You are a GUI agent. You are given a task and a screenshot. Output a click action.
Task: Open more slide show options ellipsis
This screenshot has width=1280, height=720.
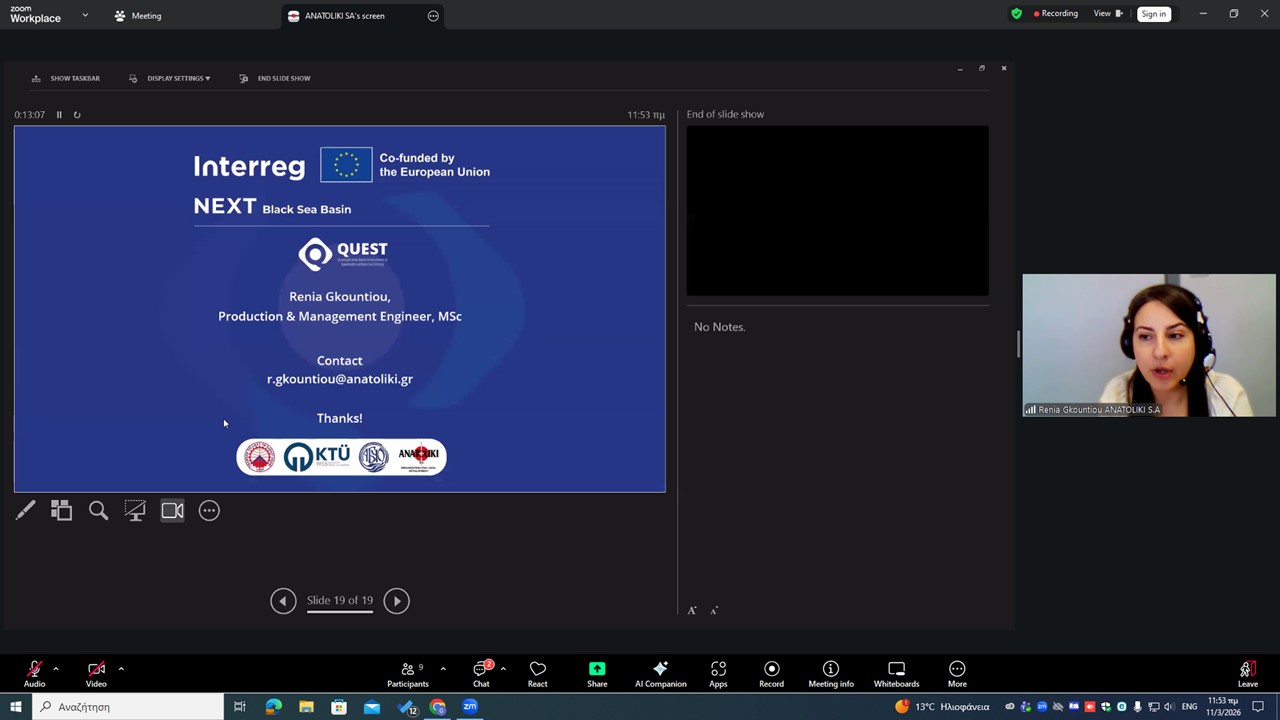point(209,511)
